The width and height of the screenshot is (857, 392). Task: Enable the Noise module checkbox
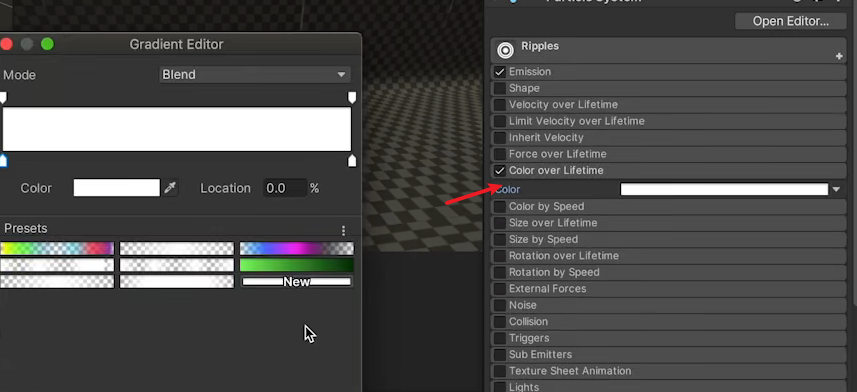tap(500, 305)
